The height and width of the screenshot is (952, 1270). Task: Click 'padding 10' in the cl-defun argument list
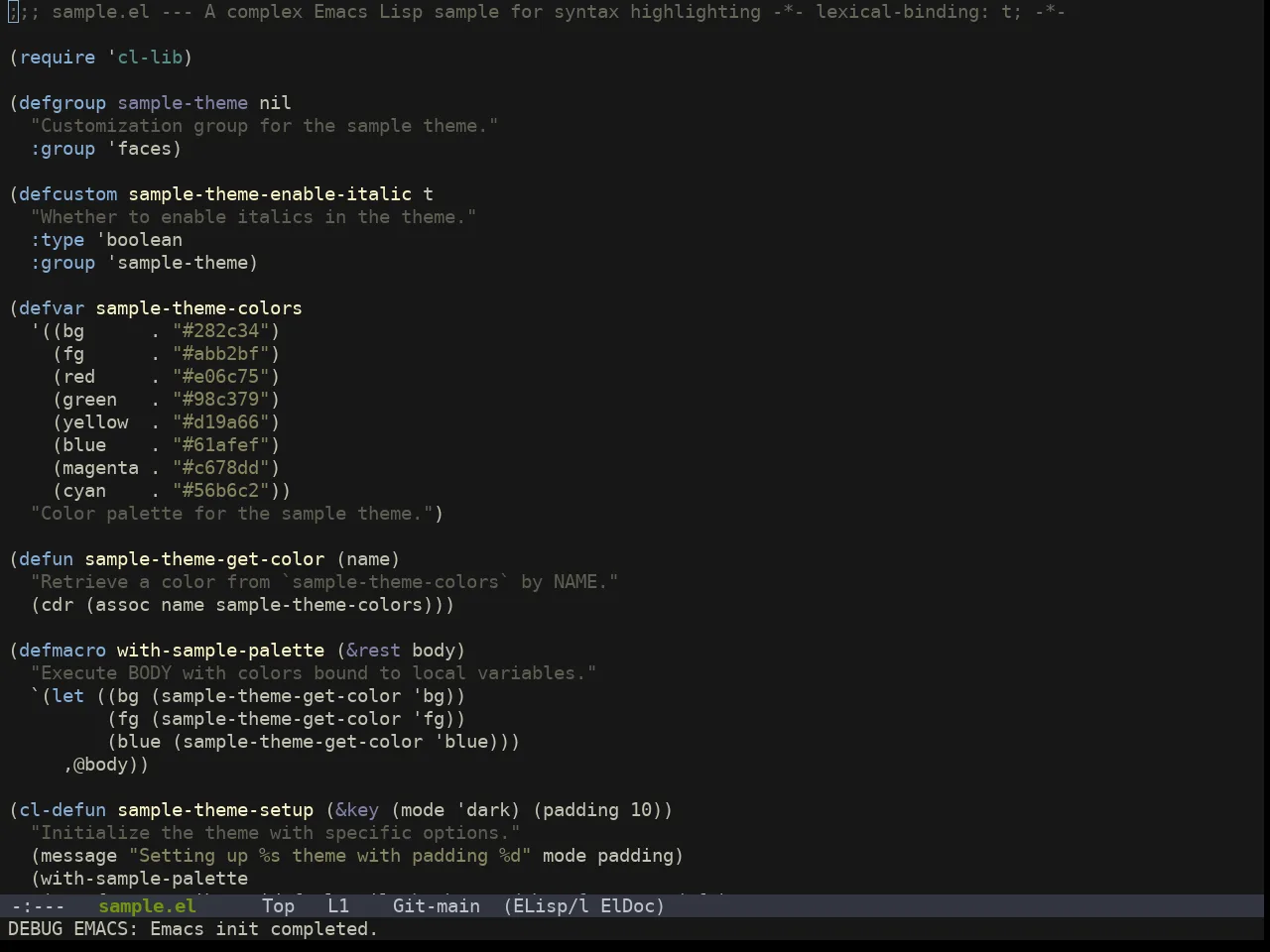(597, 810)
